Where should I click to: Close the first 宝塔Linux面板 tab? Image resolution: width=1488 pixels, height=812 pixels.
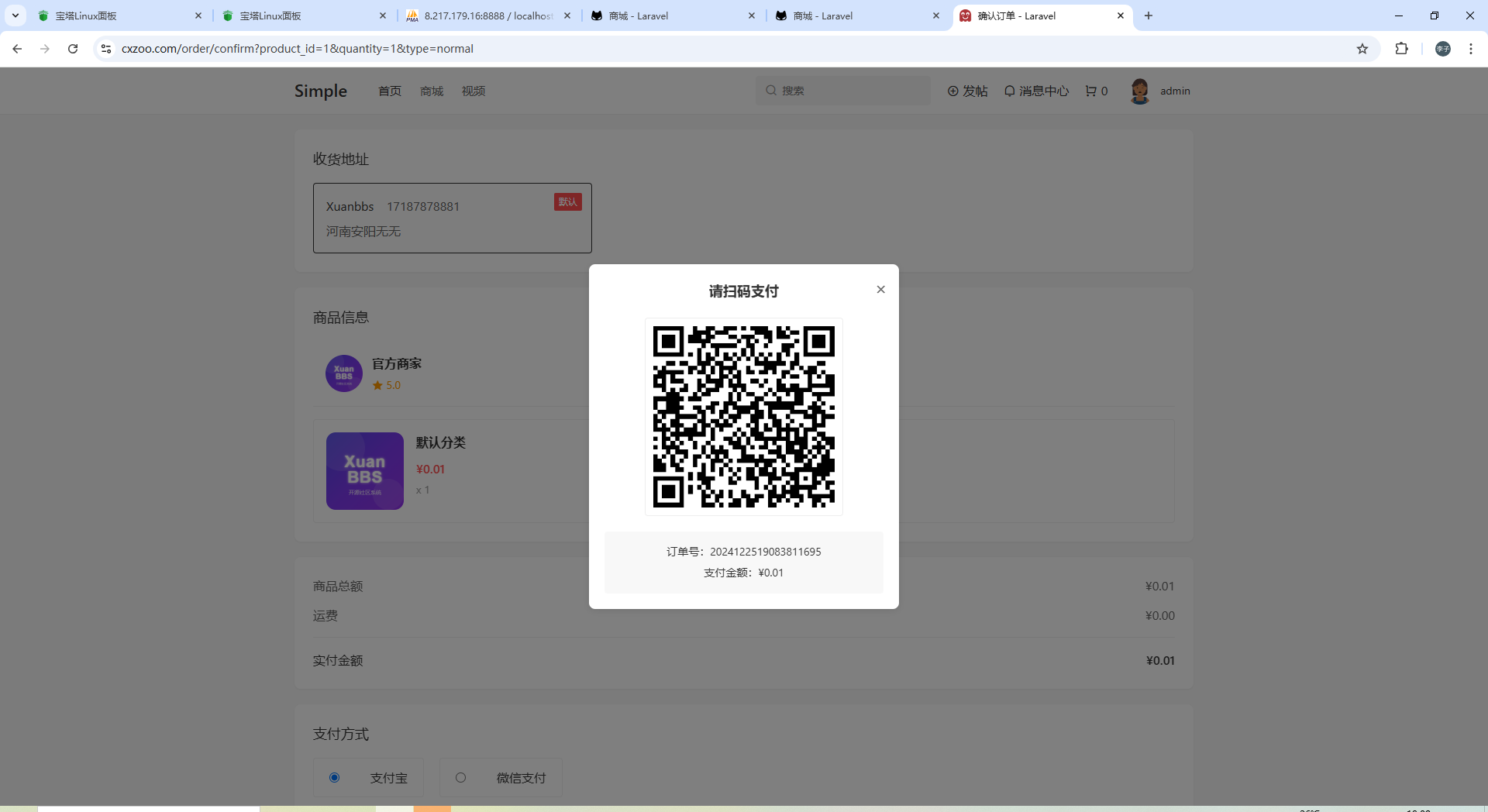(x=198, y=15)
